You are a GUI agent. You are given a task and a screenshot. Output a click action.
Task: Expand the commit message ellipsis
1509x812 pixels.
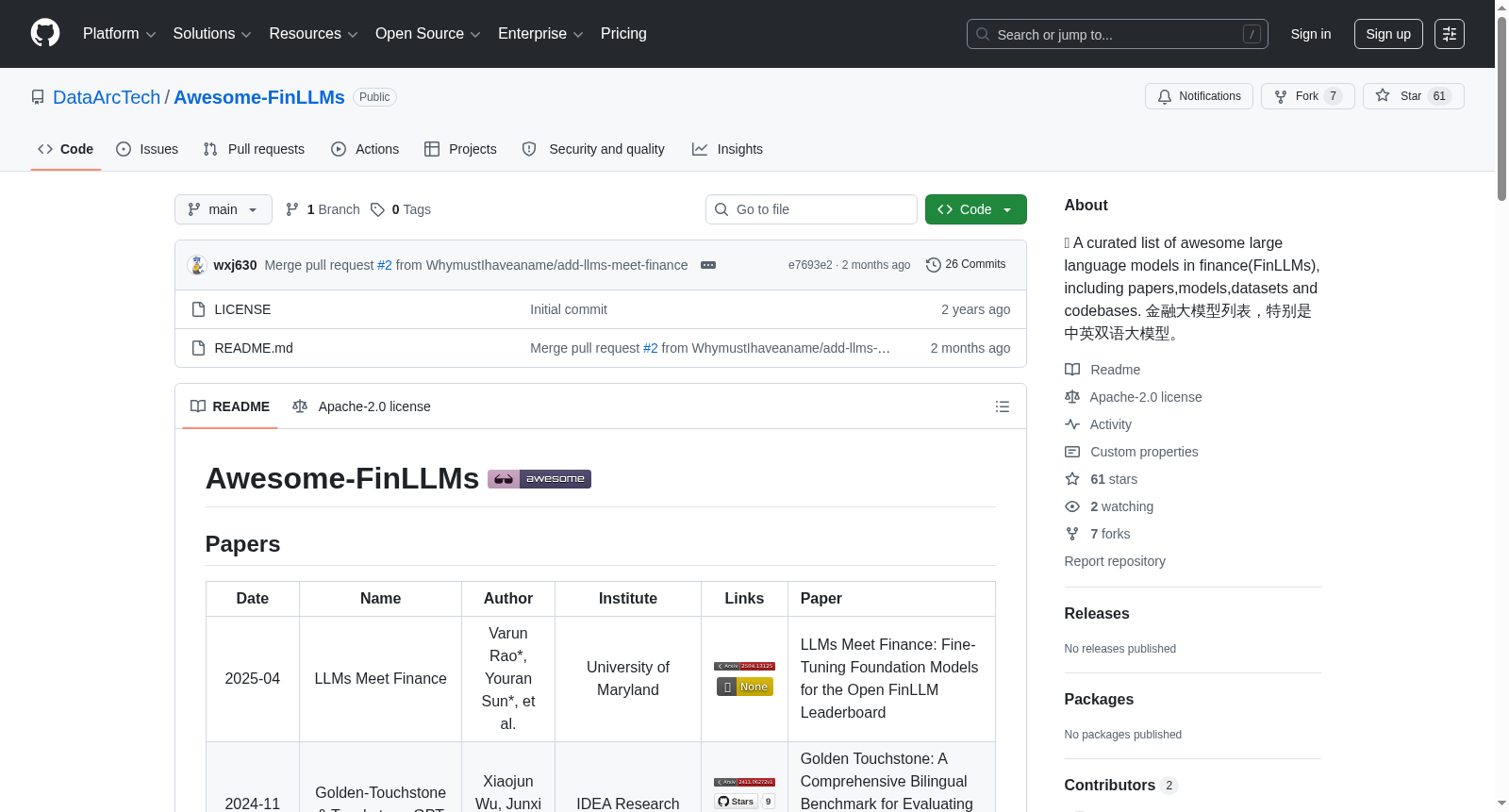[x=708, y=265]
